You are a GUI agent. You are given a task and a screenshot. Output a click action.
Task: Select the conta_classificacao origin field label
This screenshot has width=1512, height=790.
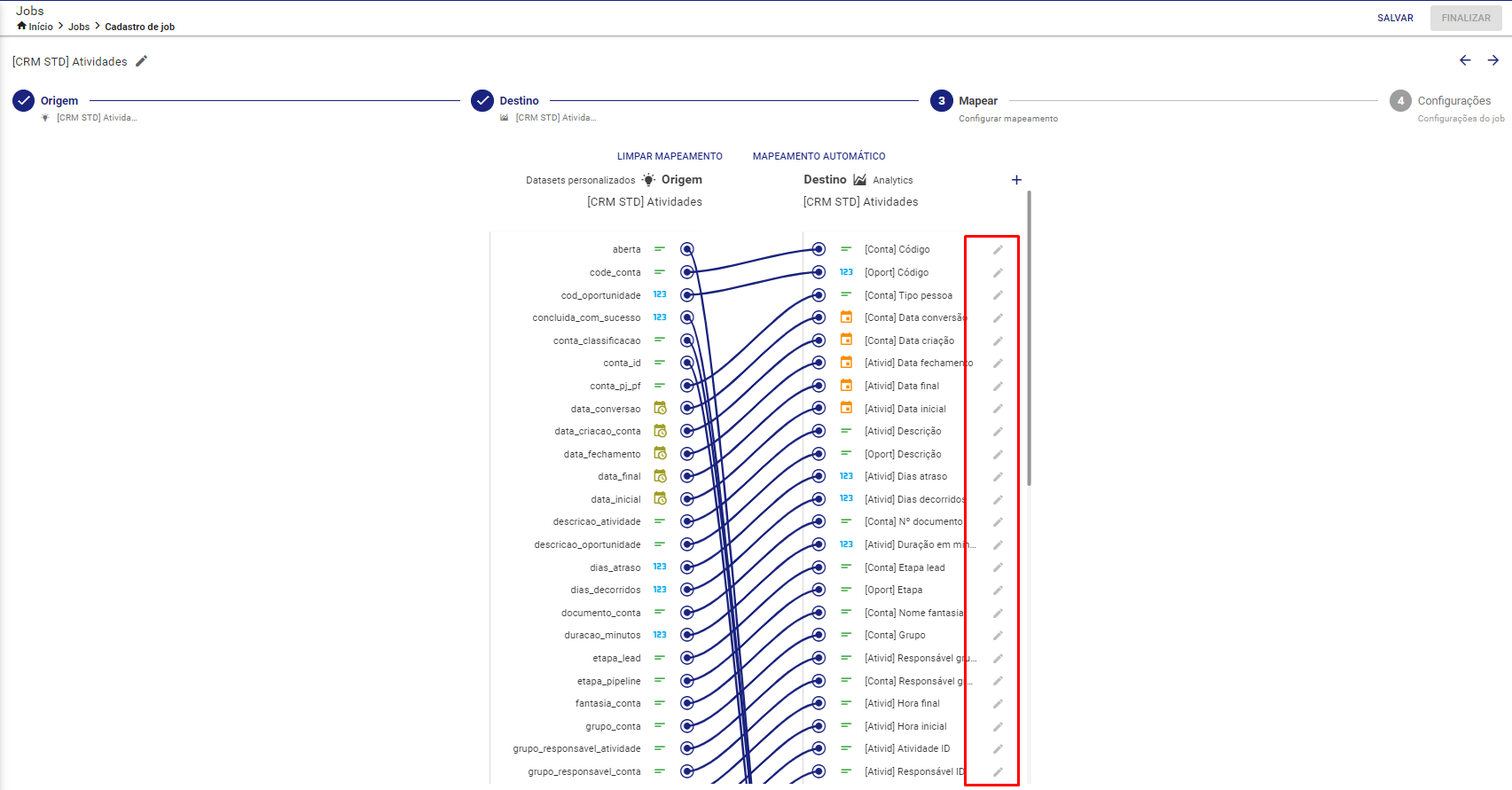[597, 340]
